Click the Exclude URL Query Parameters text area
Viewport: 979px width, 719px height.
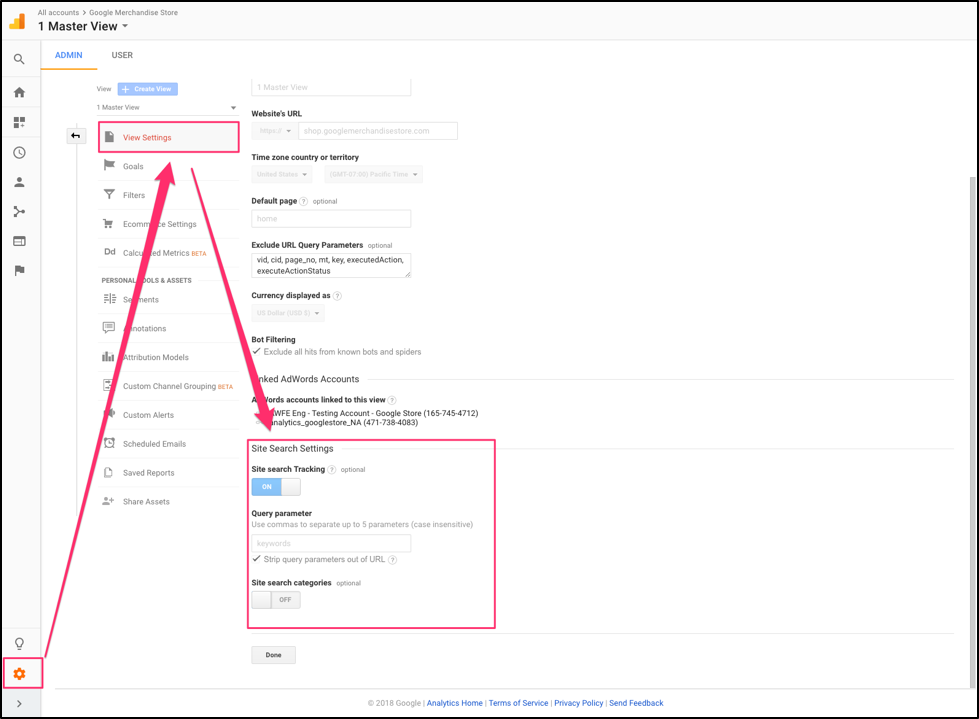331,265
